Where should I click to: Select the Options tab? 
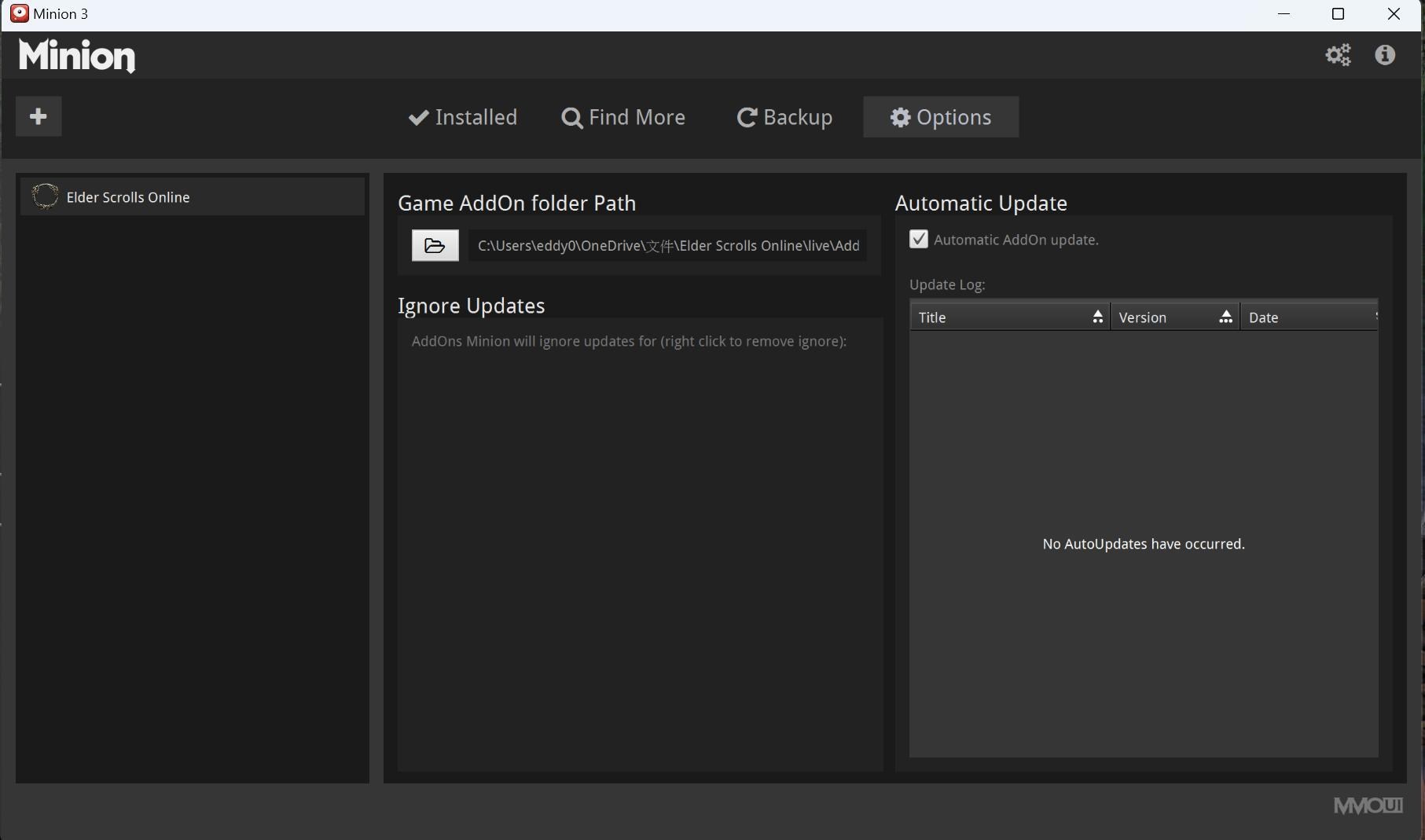click(941, 117)
